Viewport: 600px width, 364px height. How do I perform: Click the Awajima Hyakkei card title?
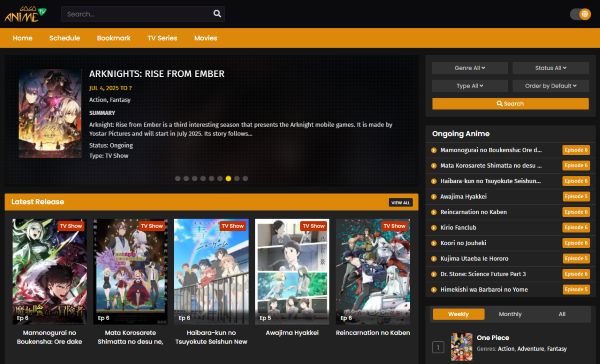pos(292,333)
